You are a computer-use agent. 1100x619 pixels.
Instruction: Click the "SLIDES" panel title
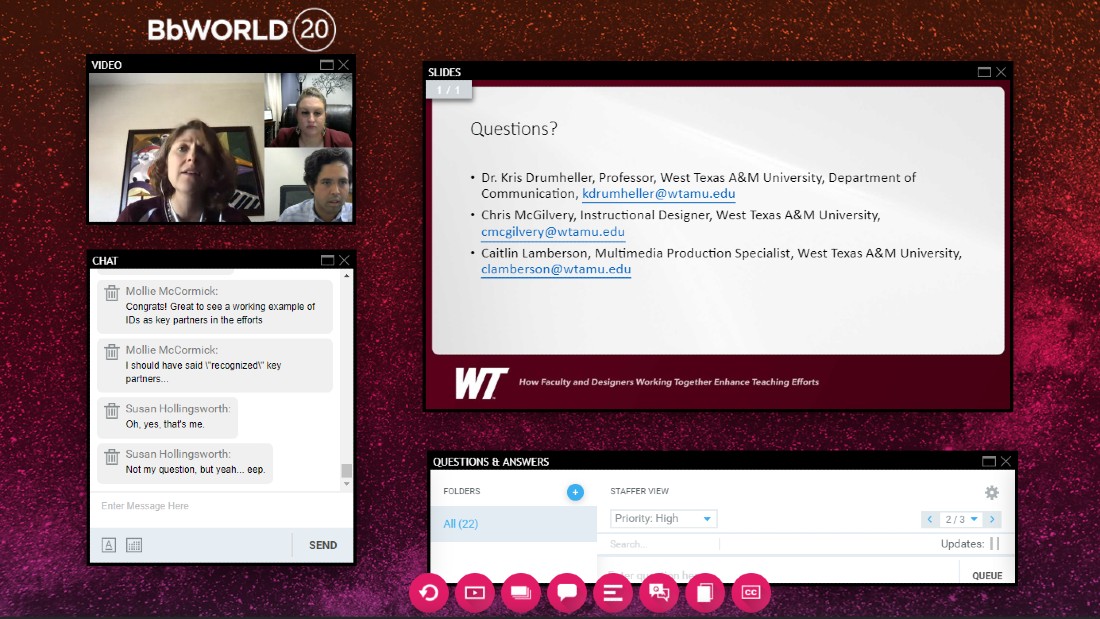point(445,72)
